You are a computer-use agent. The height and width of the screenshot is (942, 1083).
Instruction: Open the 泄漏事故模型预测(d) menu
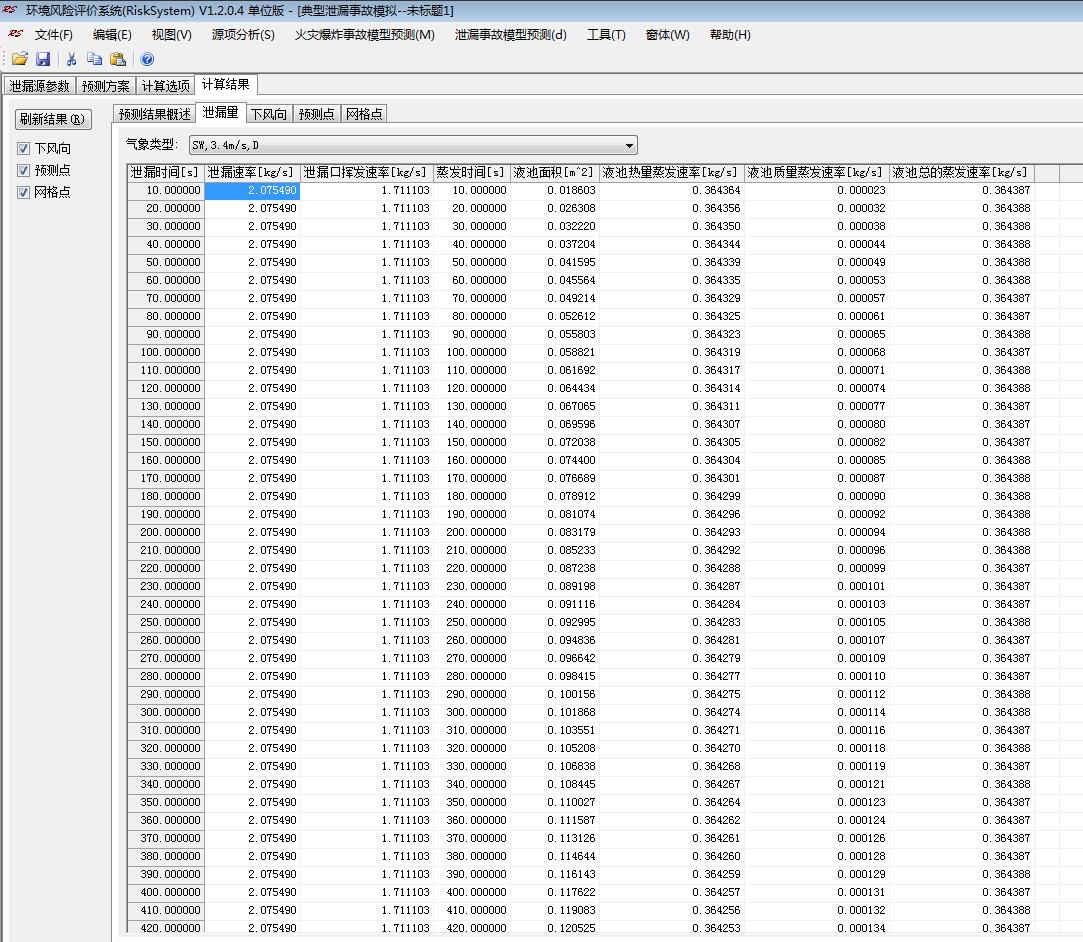pos(510,35)
